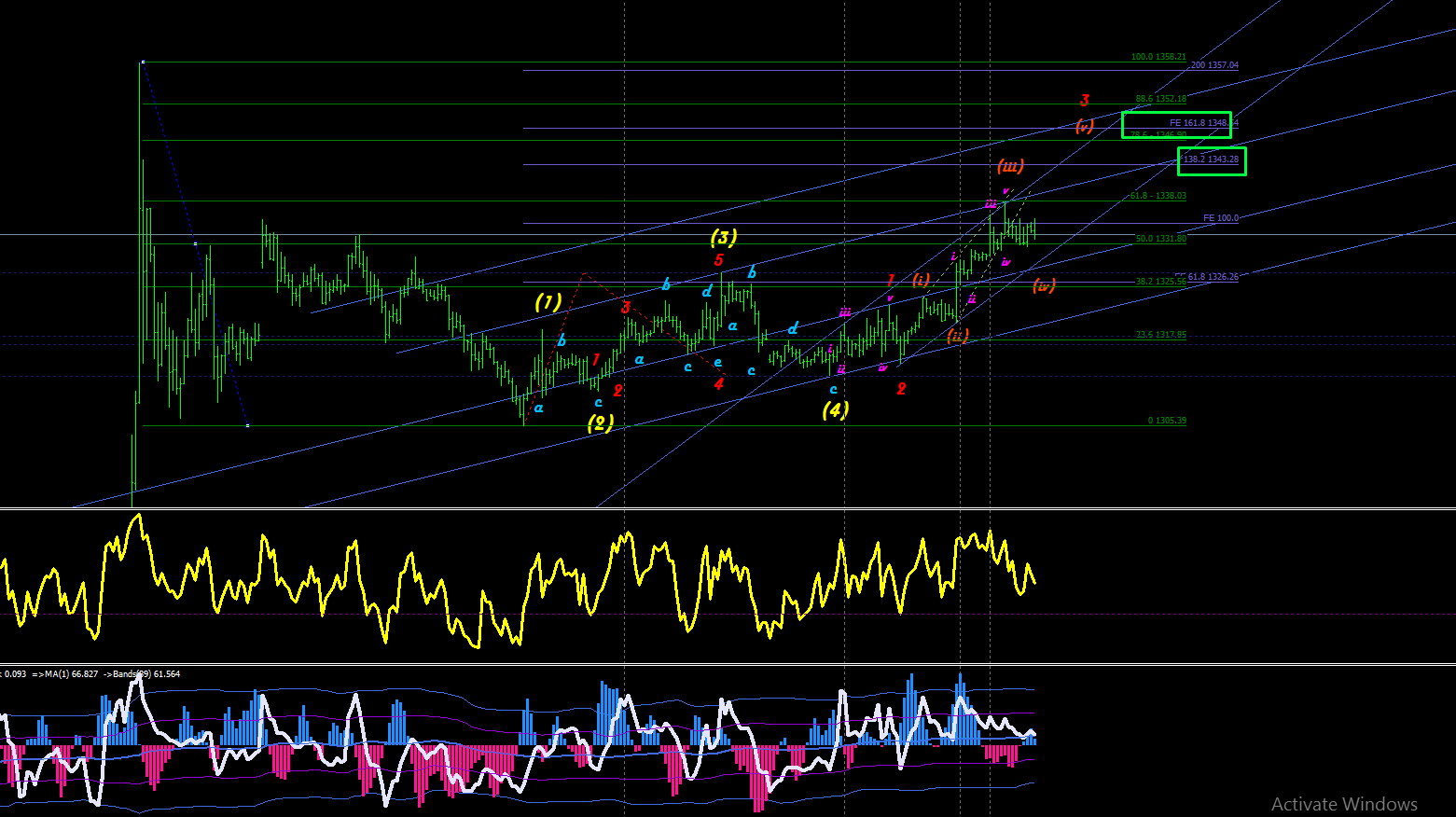Select the FE 61.8 1326.26 label
The image size is (1456, 817).
[x=1206, y=277]
